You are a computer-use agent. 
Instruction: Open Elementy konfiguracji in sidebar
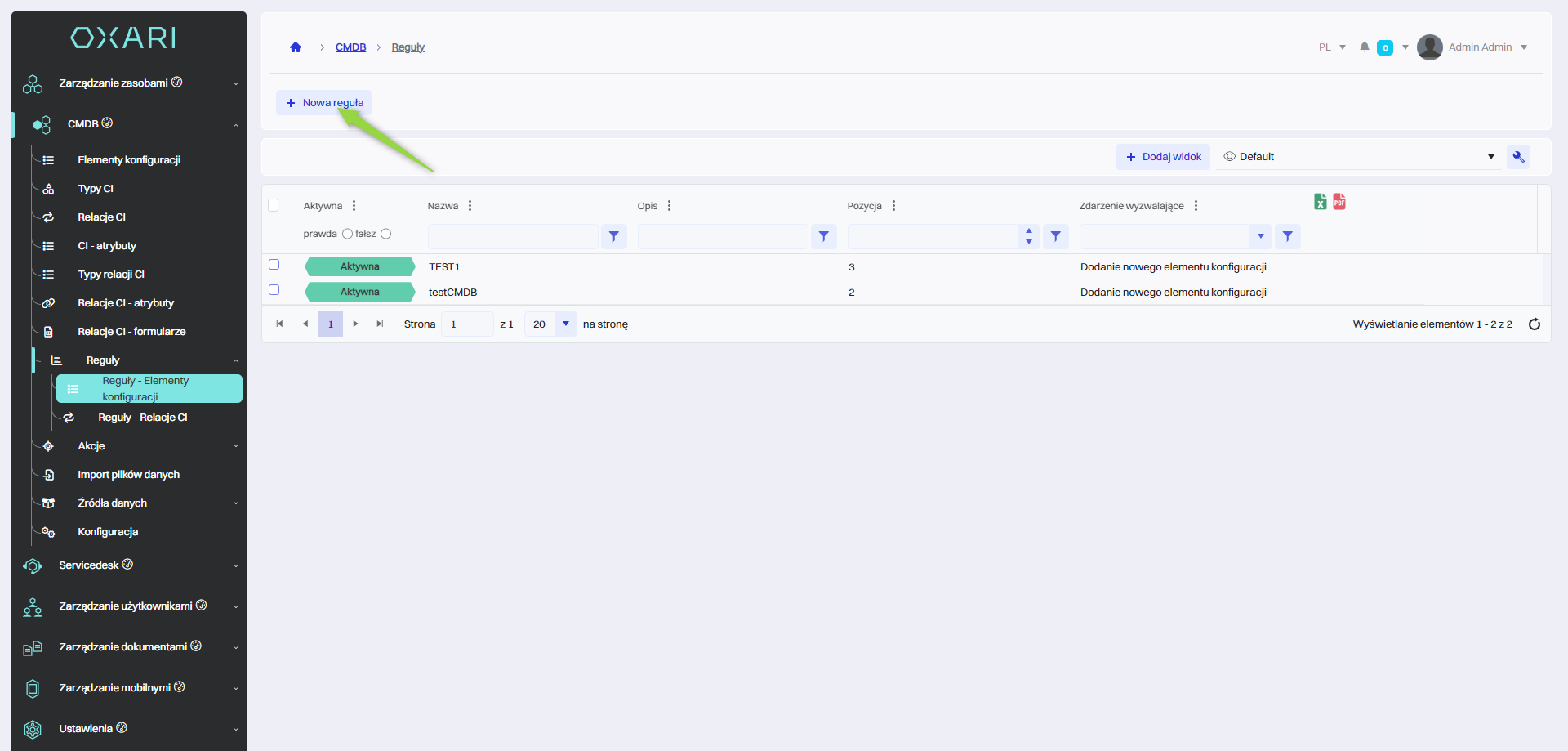[129, 160]
